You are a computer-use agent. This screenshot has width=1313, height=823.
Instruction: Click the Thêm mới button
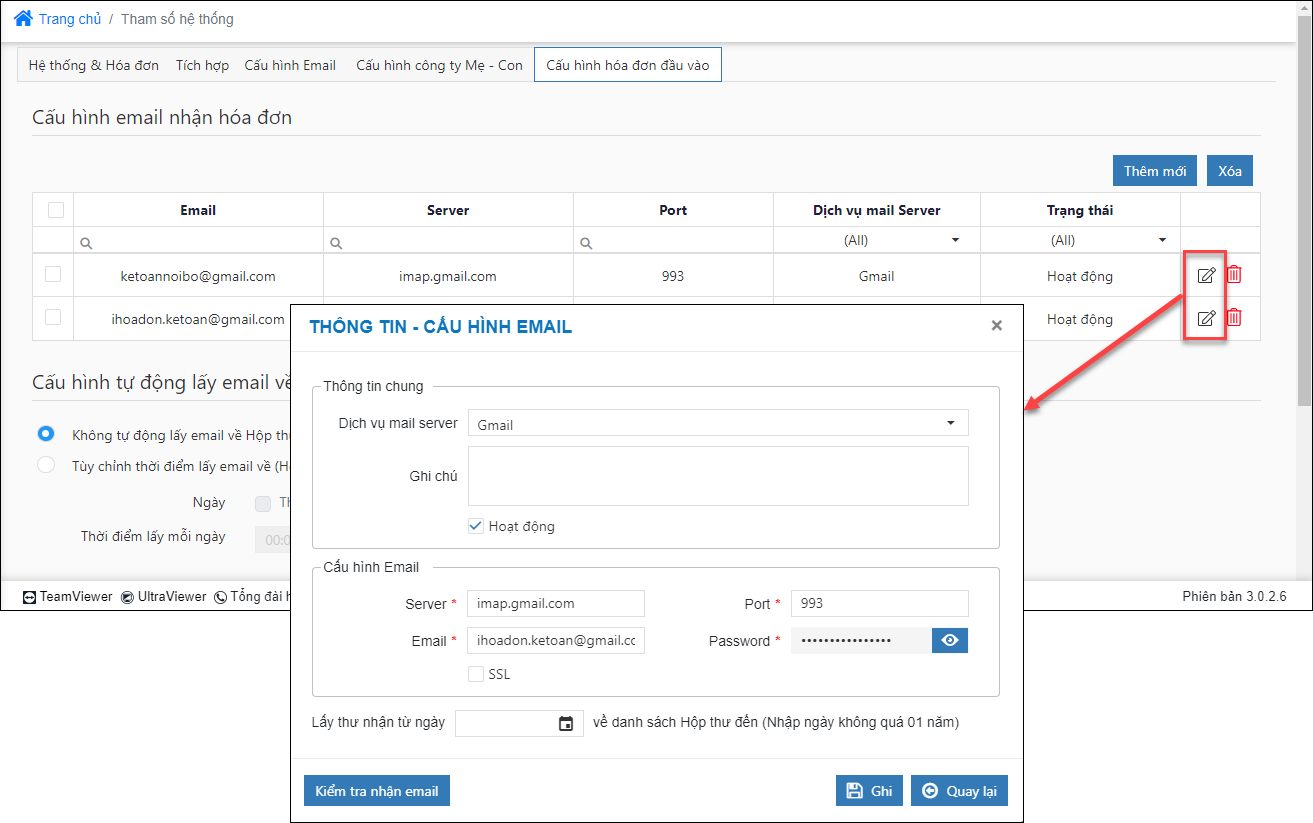click(1155, 171)
